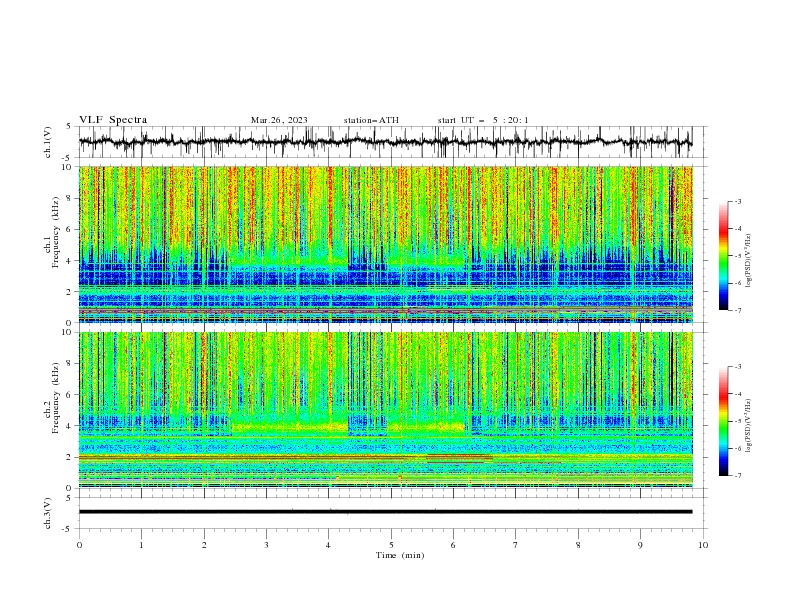Click the date label "Mar.26, 2023"
Image resolution: width=792 pixels, height=612 pixels.
(x=279, y=120)
